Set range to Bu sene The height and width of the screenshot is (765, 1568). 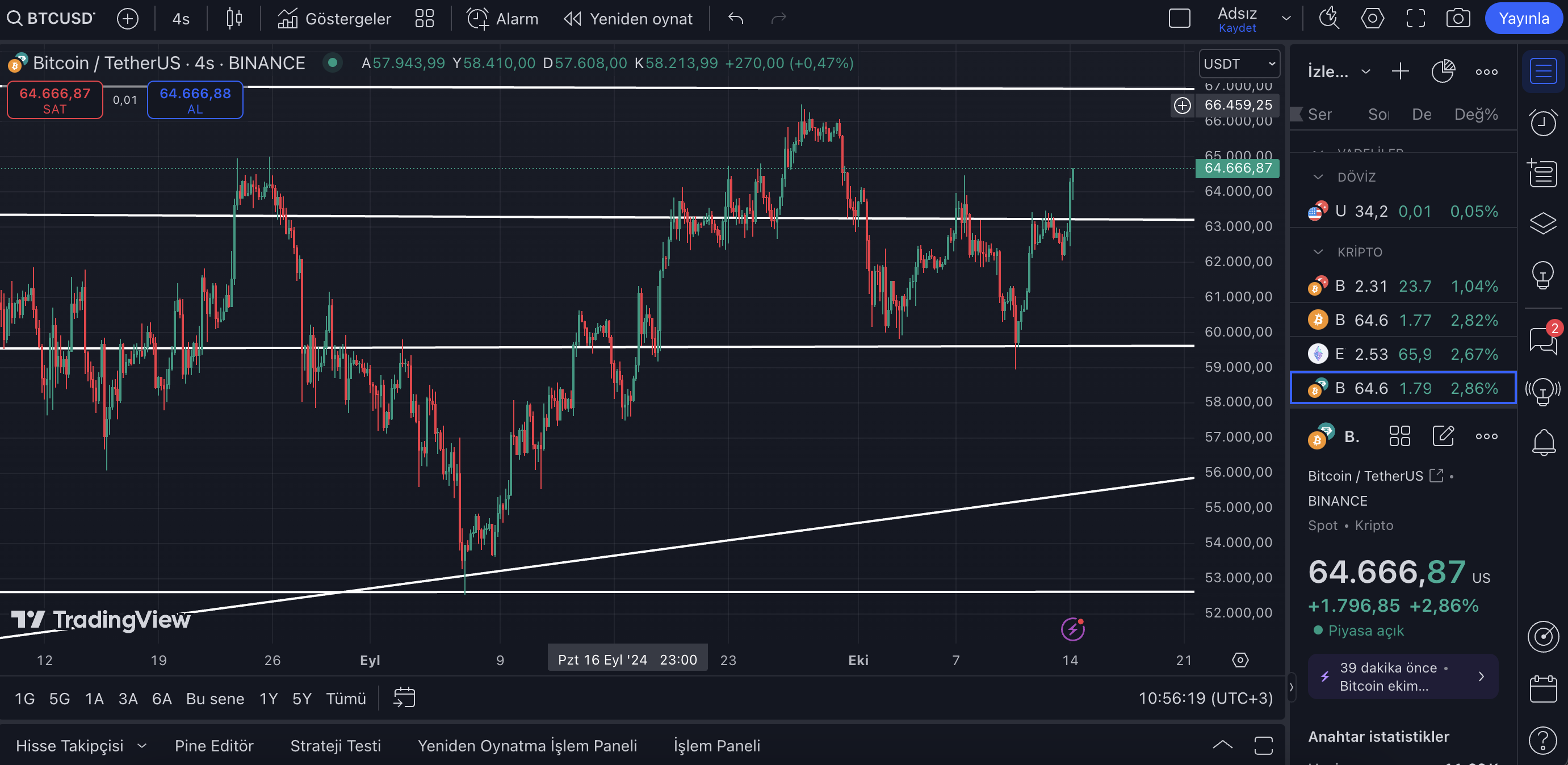tap(215, 699)
